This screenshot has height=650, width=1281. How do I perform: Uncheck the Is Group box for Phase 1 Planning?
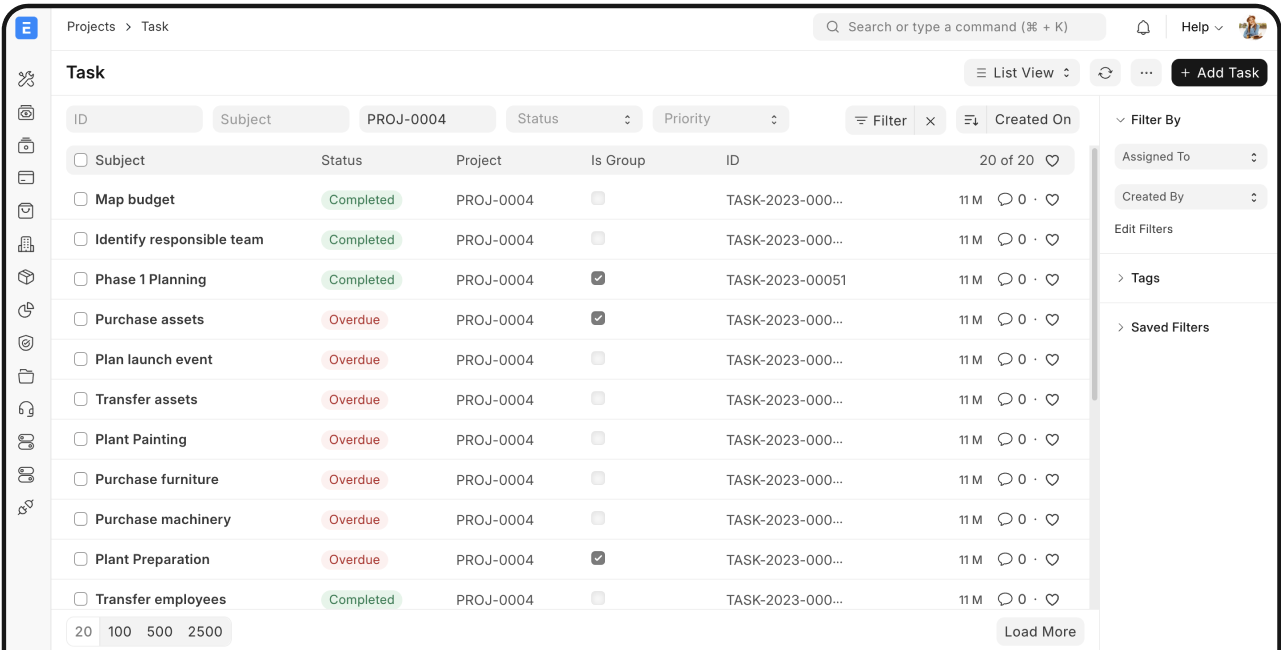coord(598,278)
